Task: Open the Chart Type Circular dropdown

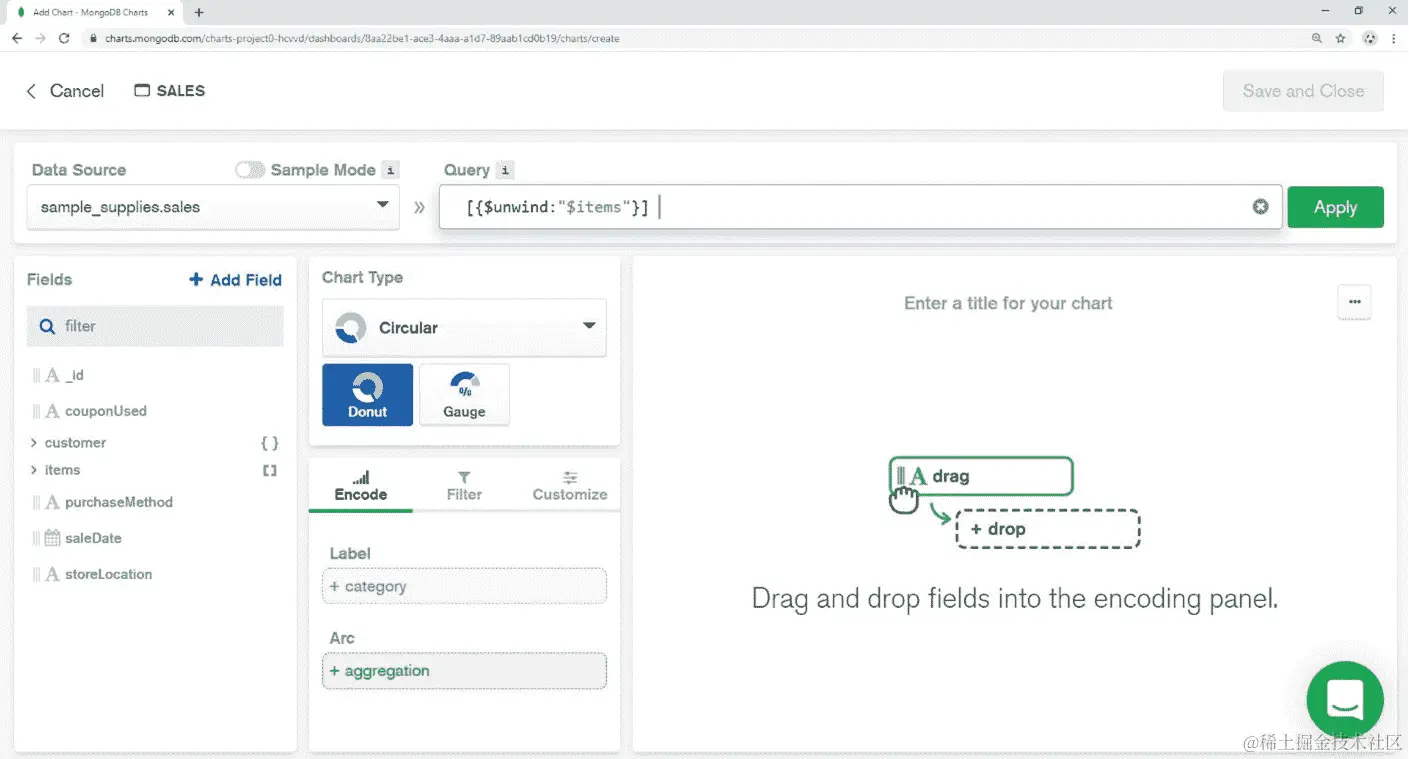Action: (464, 327)
